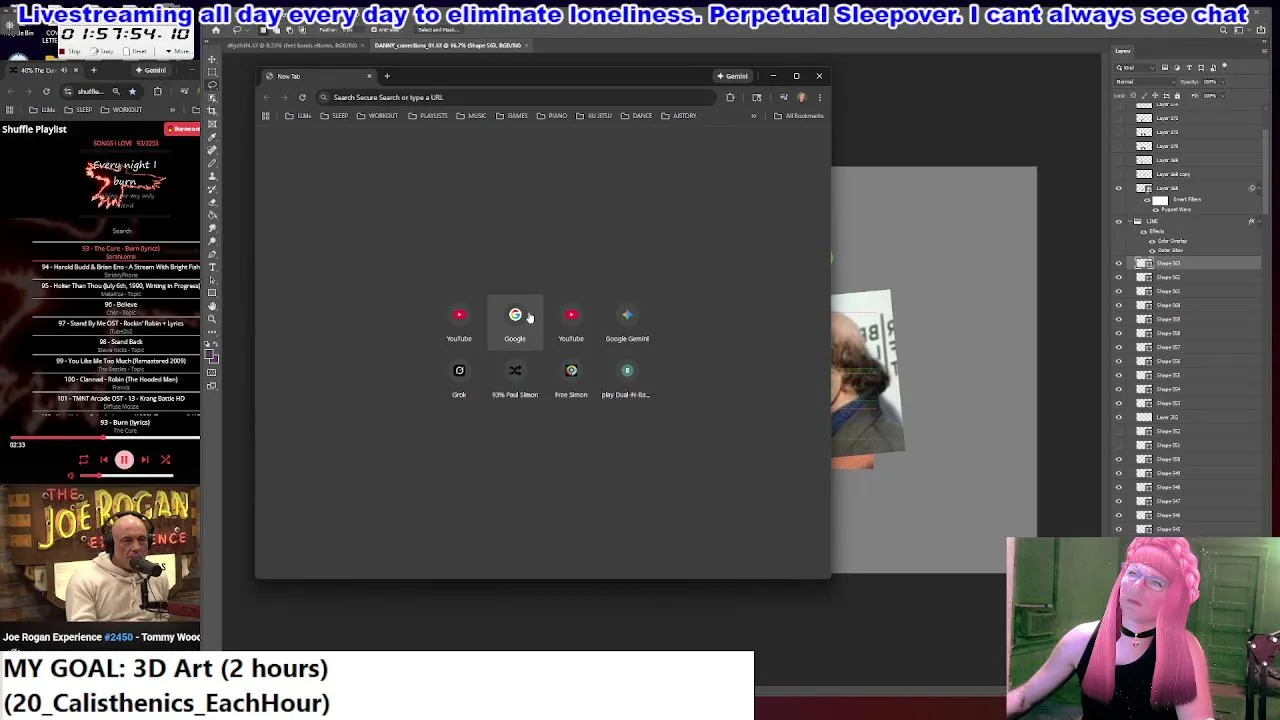This screenshot has height=720, width=1280.
Task: Hide the LINE group layer
Action: [x=1119, y=221]
